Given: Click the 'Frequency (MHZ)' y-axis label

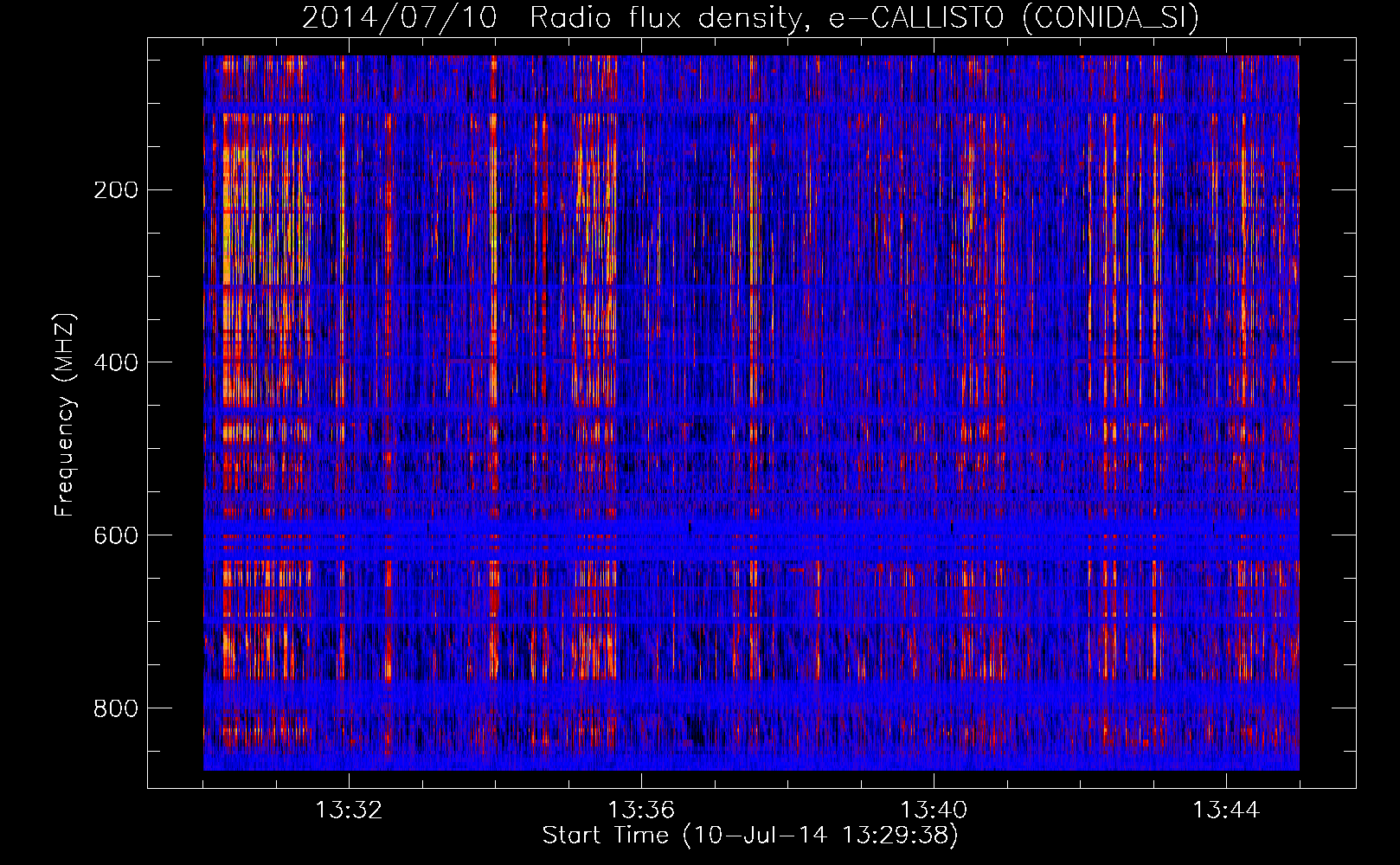Looking at the screenshot, I should coord(65,415).
